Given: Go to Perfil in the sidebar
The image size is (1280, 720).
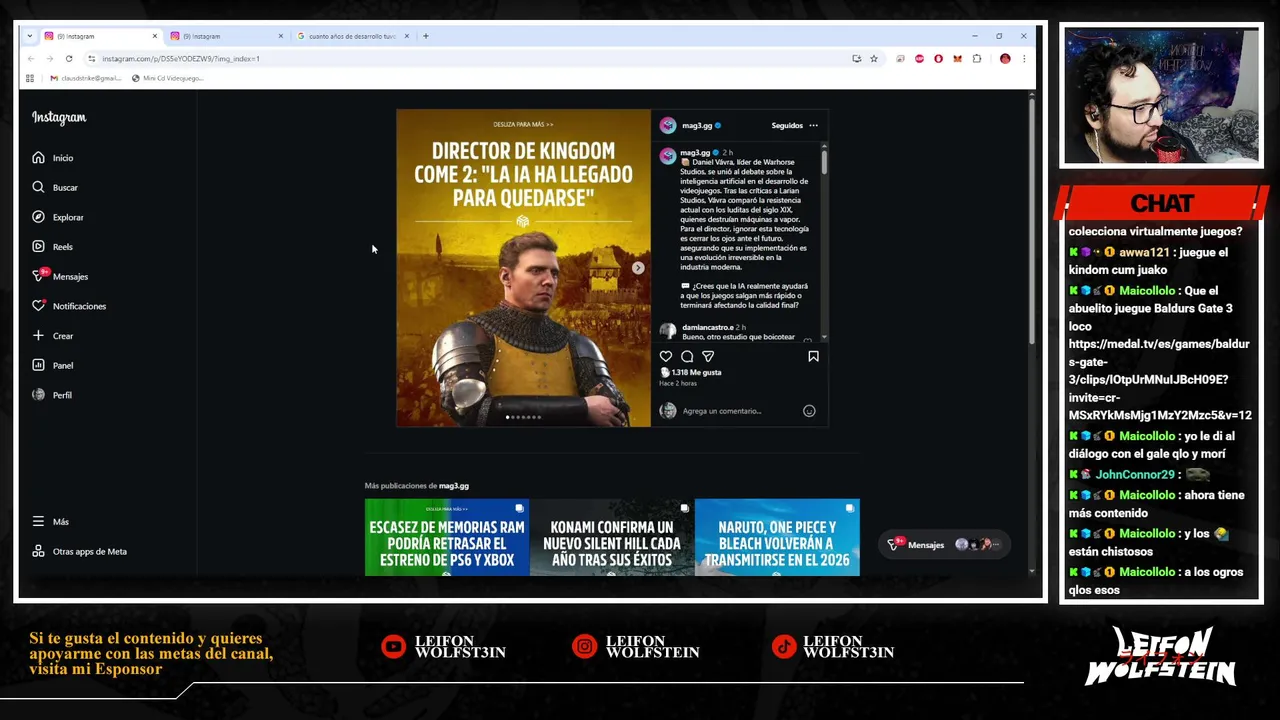Looking at the screenshot, I should (52, 395).
